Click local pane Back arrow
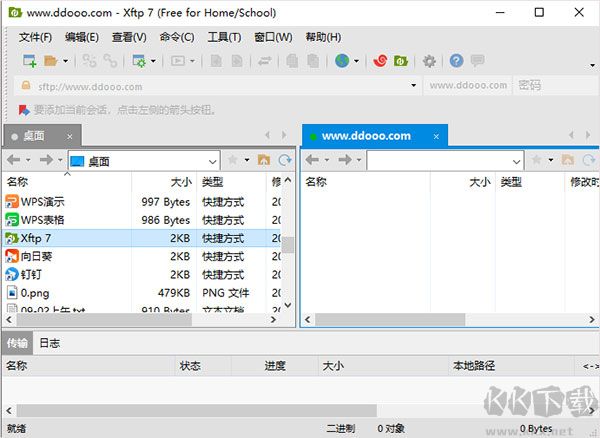Screen dimensions: 600x438 [x=13, y=160]
